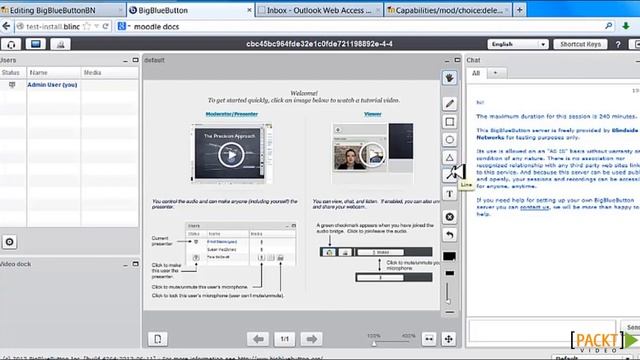Clear all whiteboard annotations
640x360 pixels.
(449, 217)
